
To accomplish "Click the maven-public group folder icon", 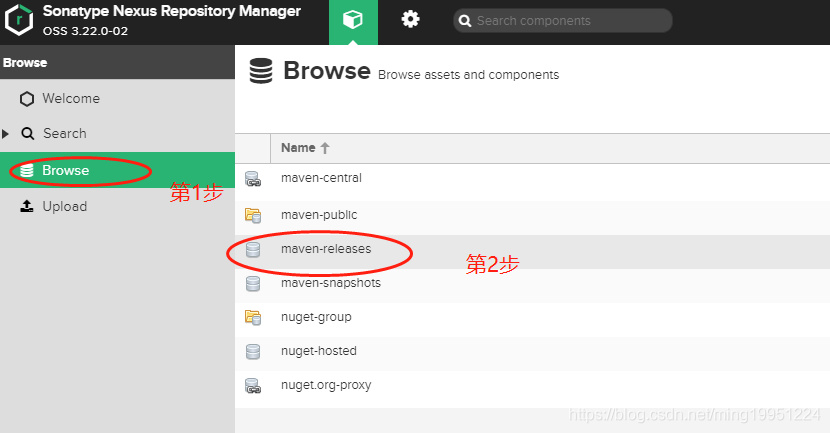I will (253, 215).
